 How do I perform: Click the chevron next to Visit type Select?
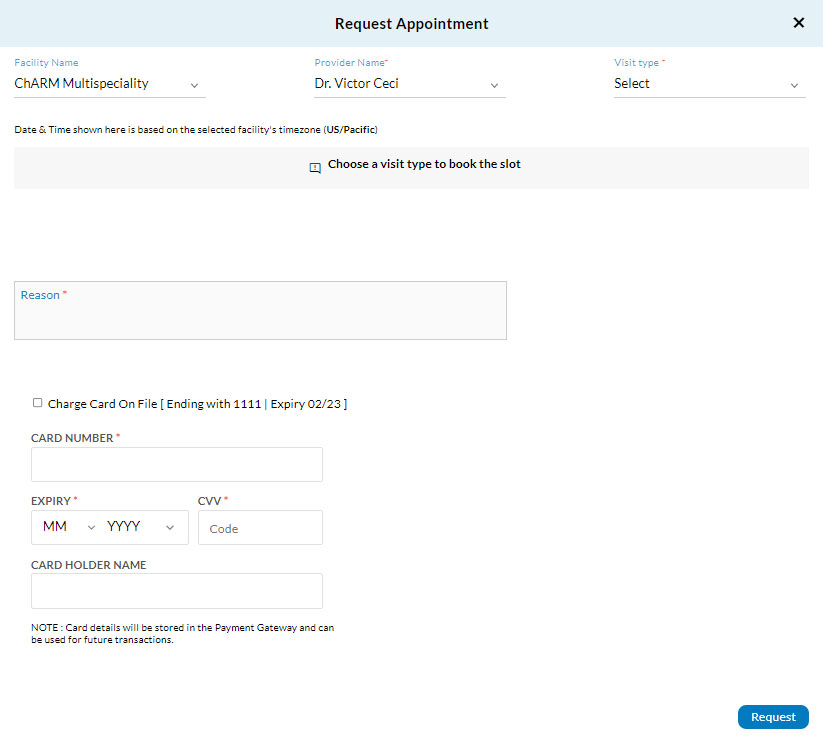tap(794, 85)
